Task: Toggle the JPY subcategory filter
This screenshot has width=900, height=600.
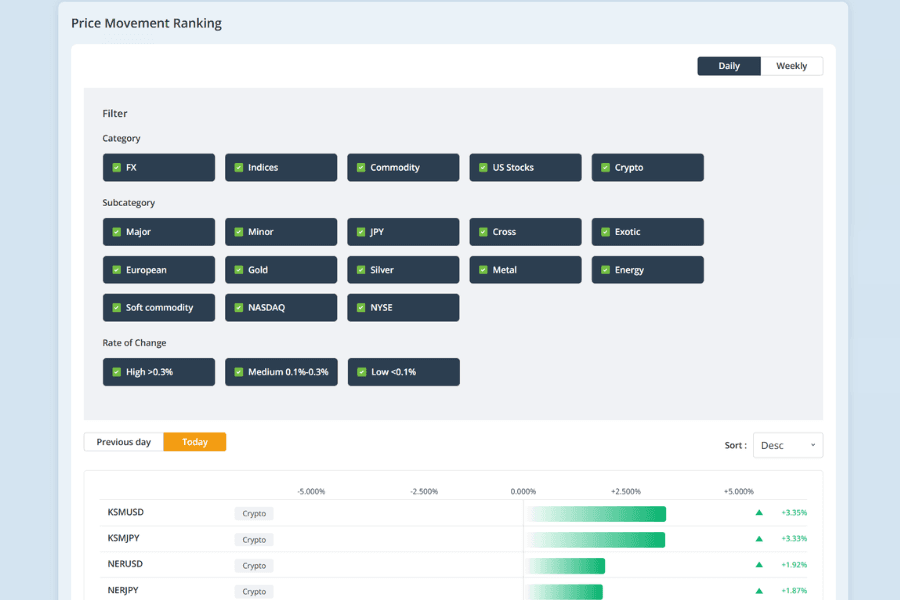Action: (x=404, y=232)
